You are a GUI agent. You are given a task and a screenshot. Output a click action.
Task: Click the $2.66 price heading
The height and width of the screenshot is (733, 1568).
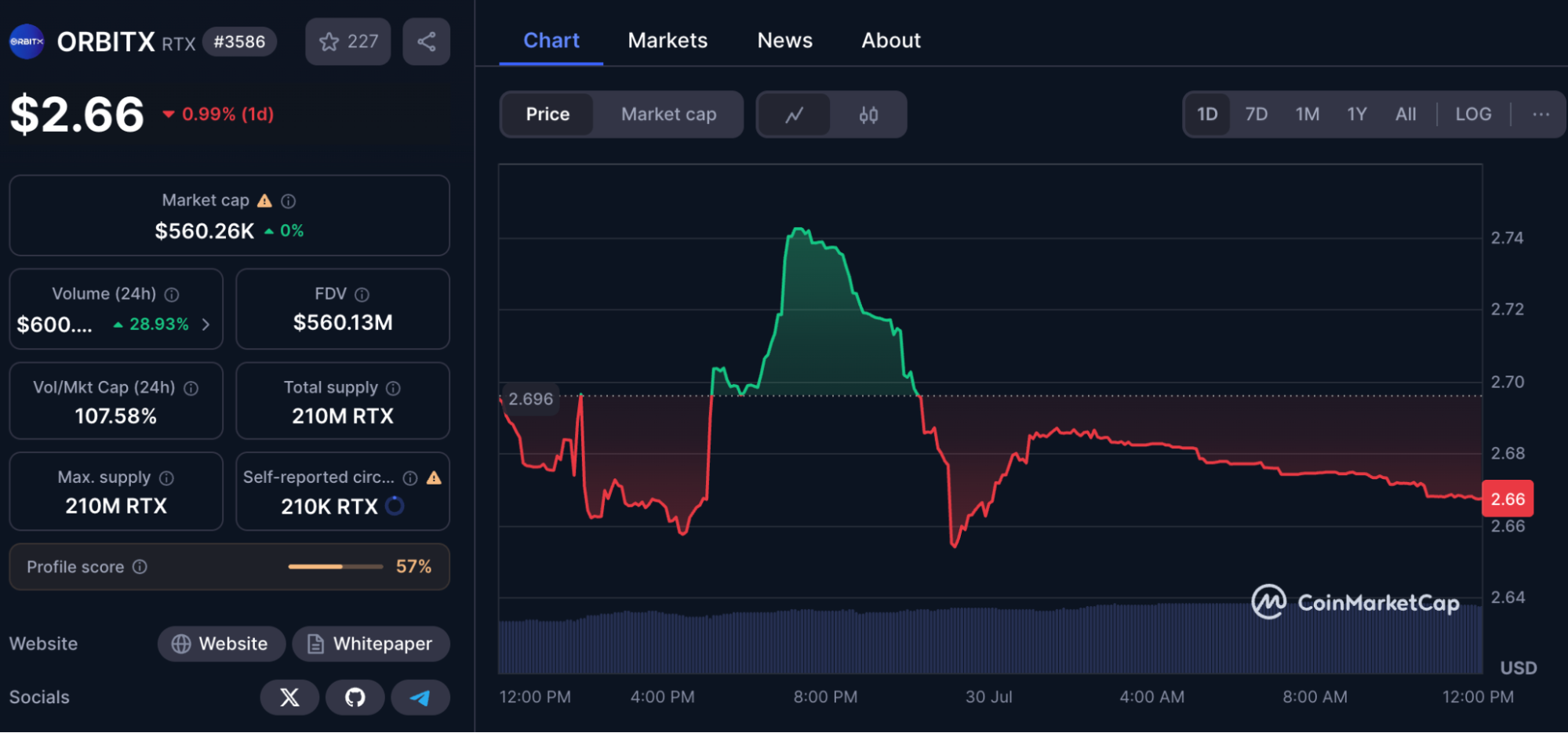(x=77, y=114)
